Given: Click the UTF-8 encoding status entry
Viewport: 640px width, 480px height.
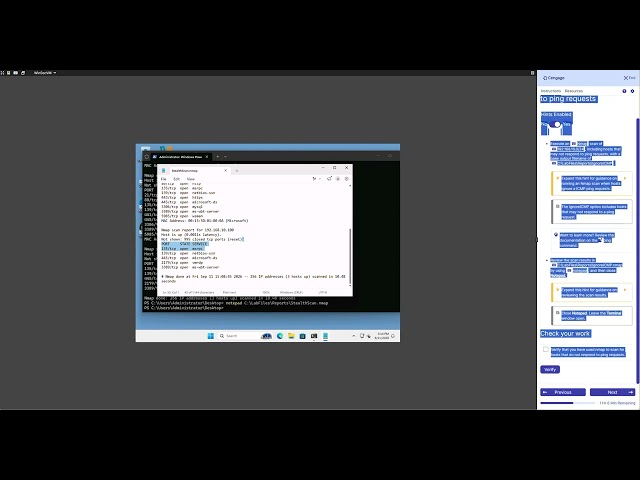Looking at the screenshot, I should [x=322, y=292].
